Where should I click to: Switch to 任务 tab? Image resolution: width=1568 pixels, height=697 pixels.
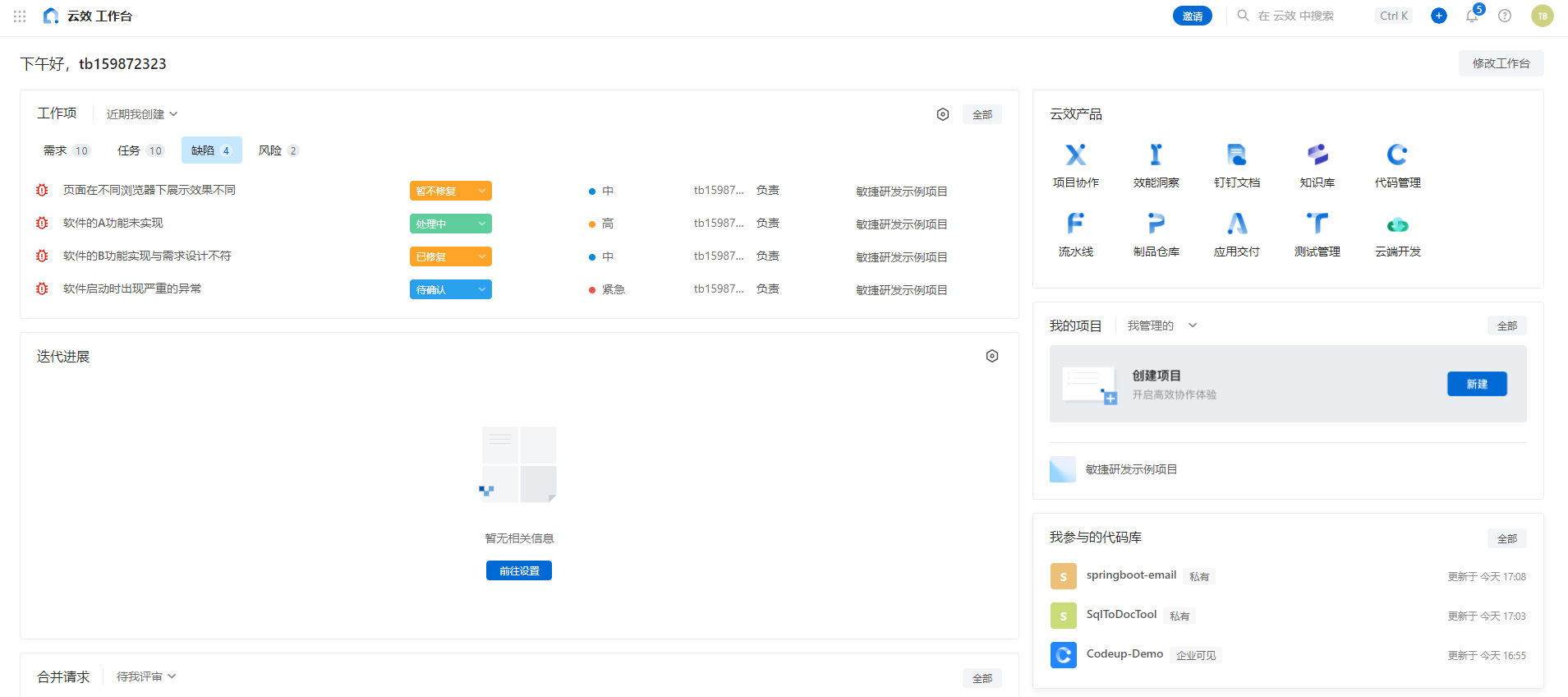[140, 150]
